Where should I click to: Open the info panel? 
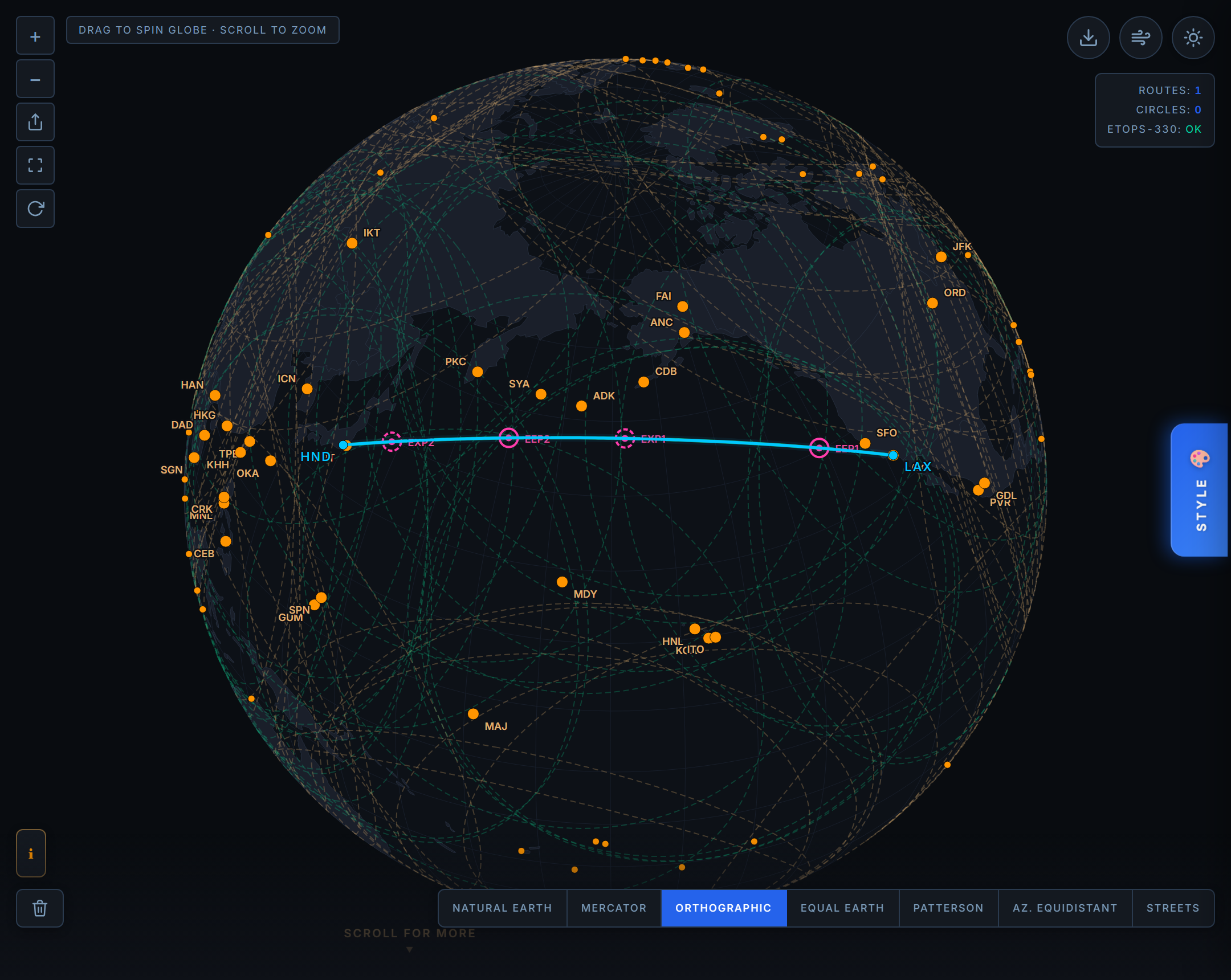tap(31, 854)
